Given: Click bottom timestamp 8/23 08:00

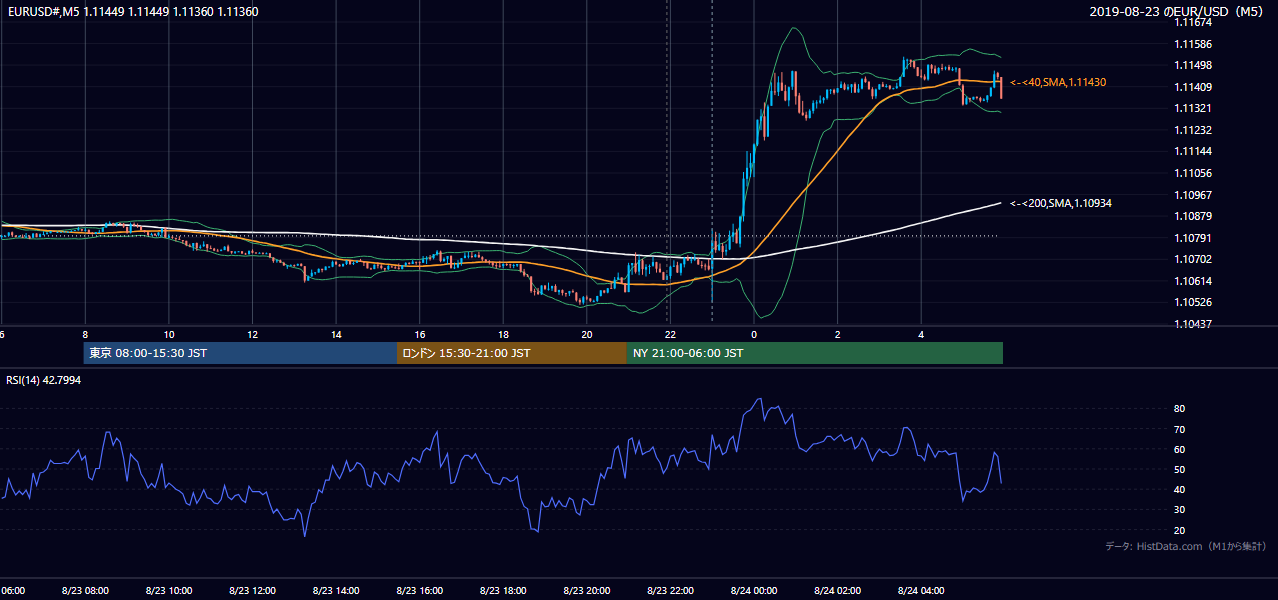Looking at the screenshot, I should coord(85,591).
